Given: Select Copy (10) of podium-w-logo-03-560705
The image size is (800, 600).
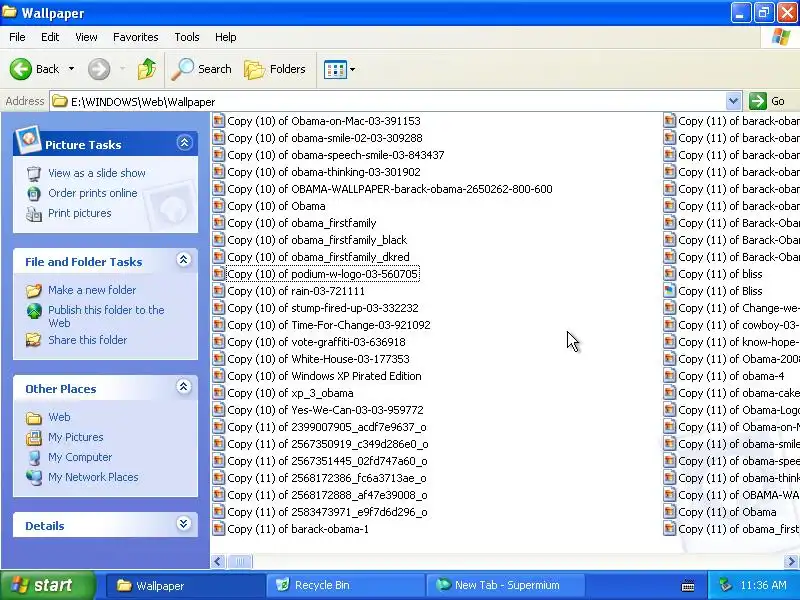Looking at the screenshot, I should coord(322,274).
